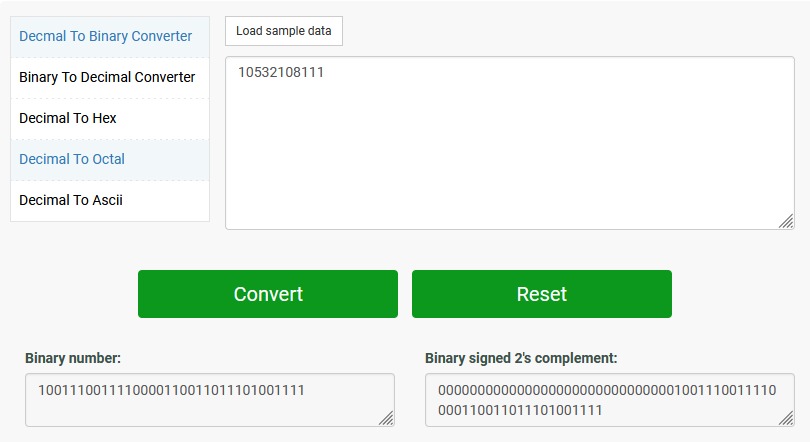Click the second line of the 2's complement output
This screenshot has width=810, height=442.
point(520,410)
